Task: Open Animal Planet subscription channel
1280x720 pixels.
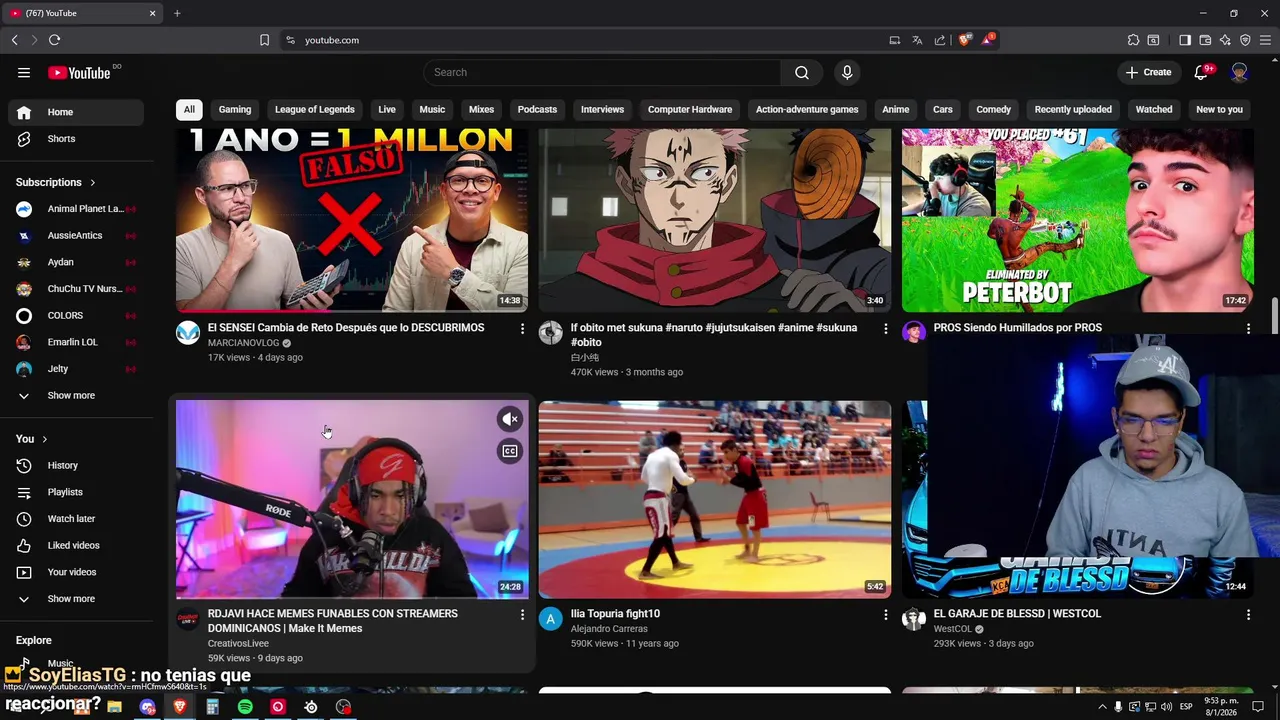Action: point(76,209)
